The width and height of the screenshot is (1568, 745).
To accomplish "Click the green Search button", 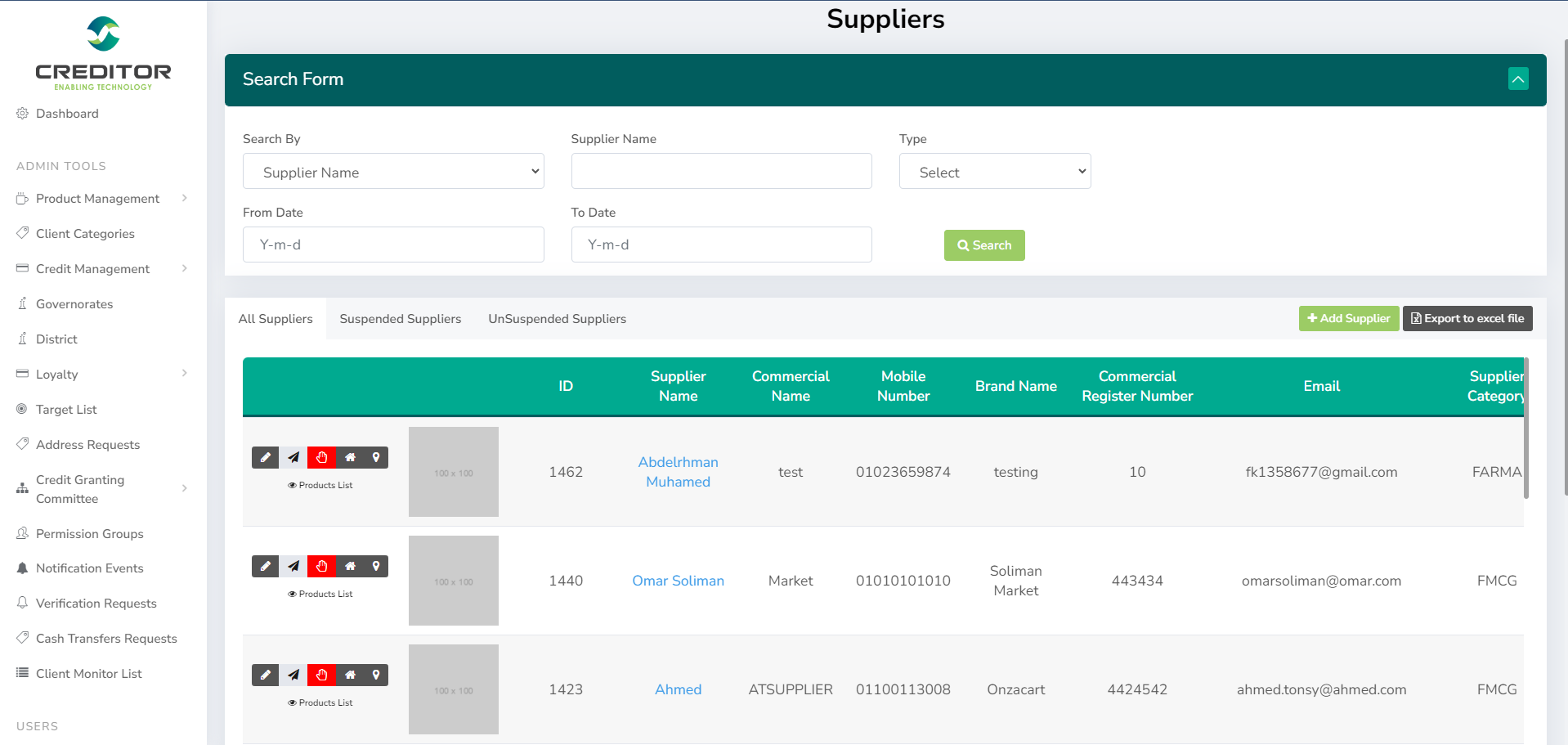I will (983, 245).
